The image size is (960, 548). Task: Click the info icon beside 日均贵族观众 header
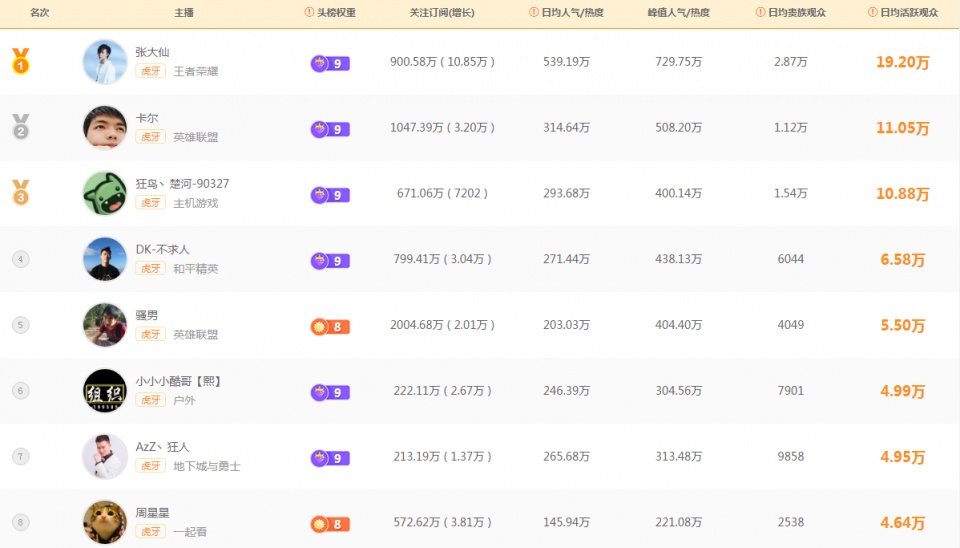pyautogui.click(x=760, y=12)
